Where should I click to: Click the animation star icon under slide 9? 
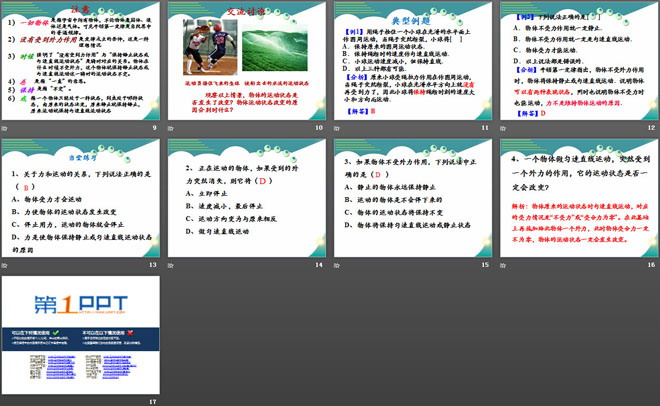(5, 128)
